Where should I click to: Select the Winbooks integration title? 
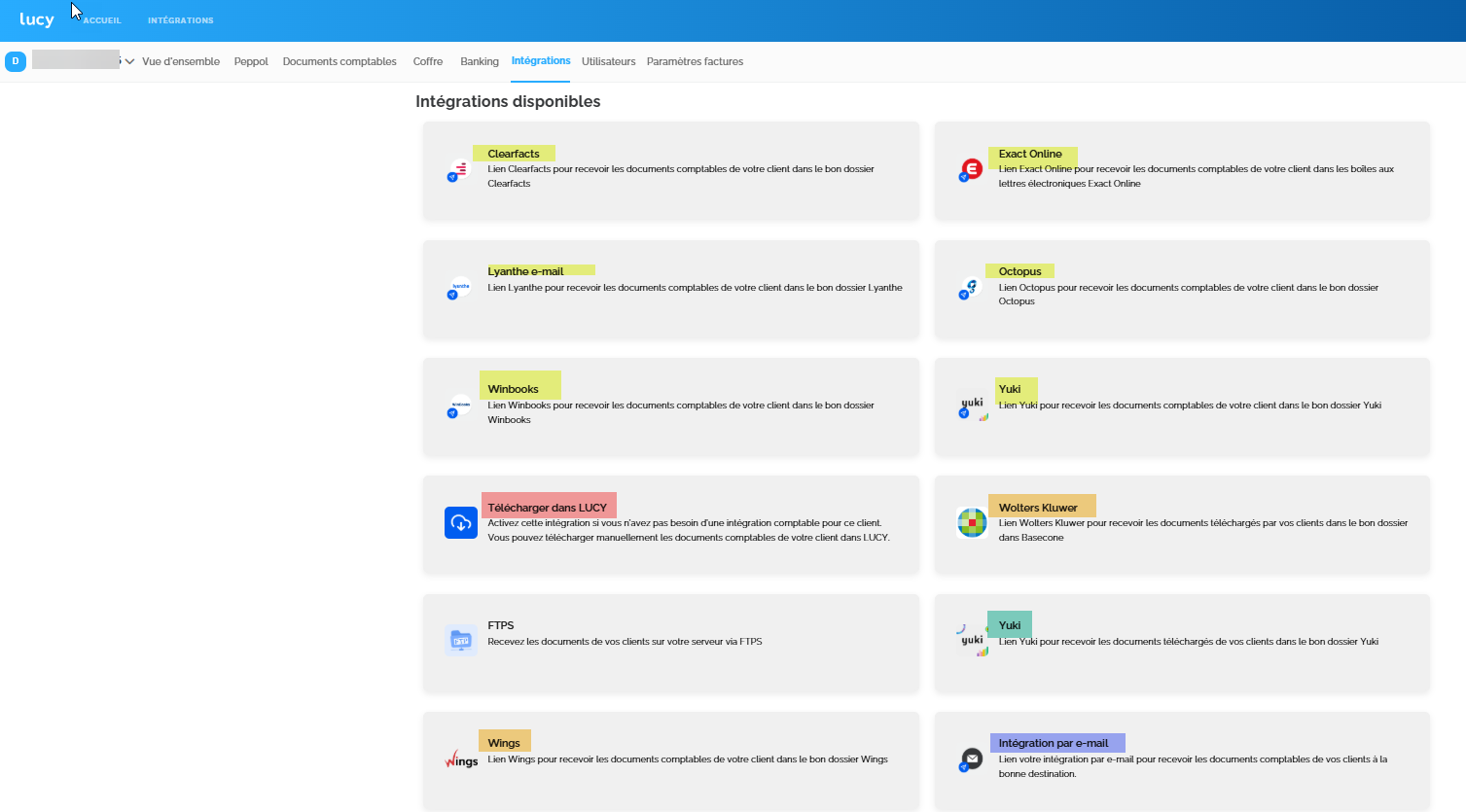point(513,389)
